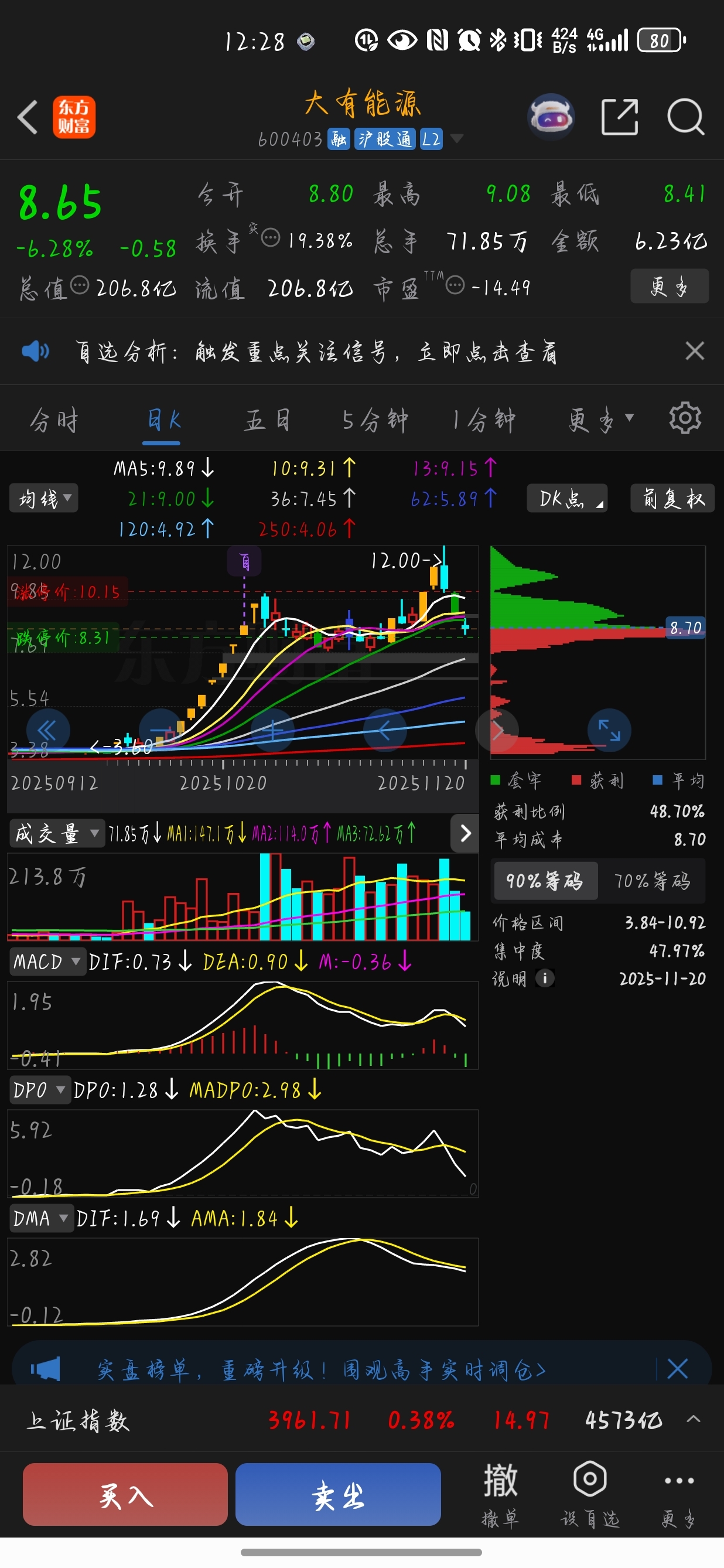The width and height of the screenshot is (724, 1568).
Task: Switch to the 5分钟 tab
Action: pyautogui.click(x=375, y=420)
